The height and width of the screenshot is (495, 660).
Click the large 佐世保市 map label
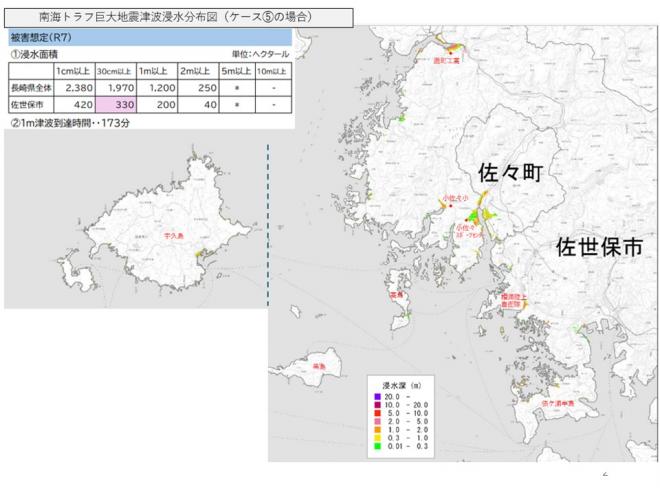tap(599, 247)
